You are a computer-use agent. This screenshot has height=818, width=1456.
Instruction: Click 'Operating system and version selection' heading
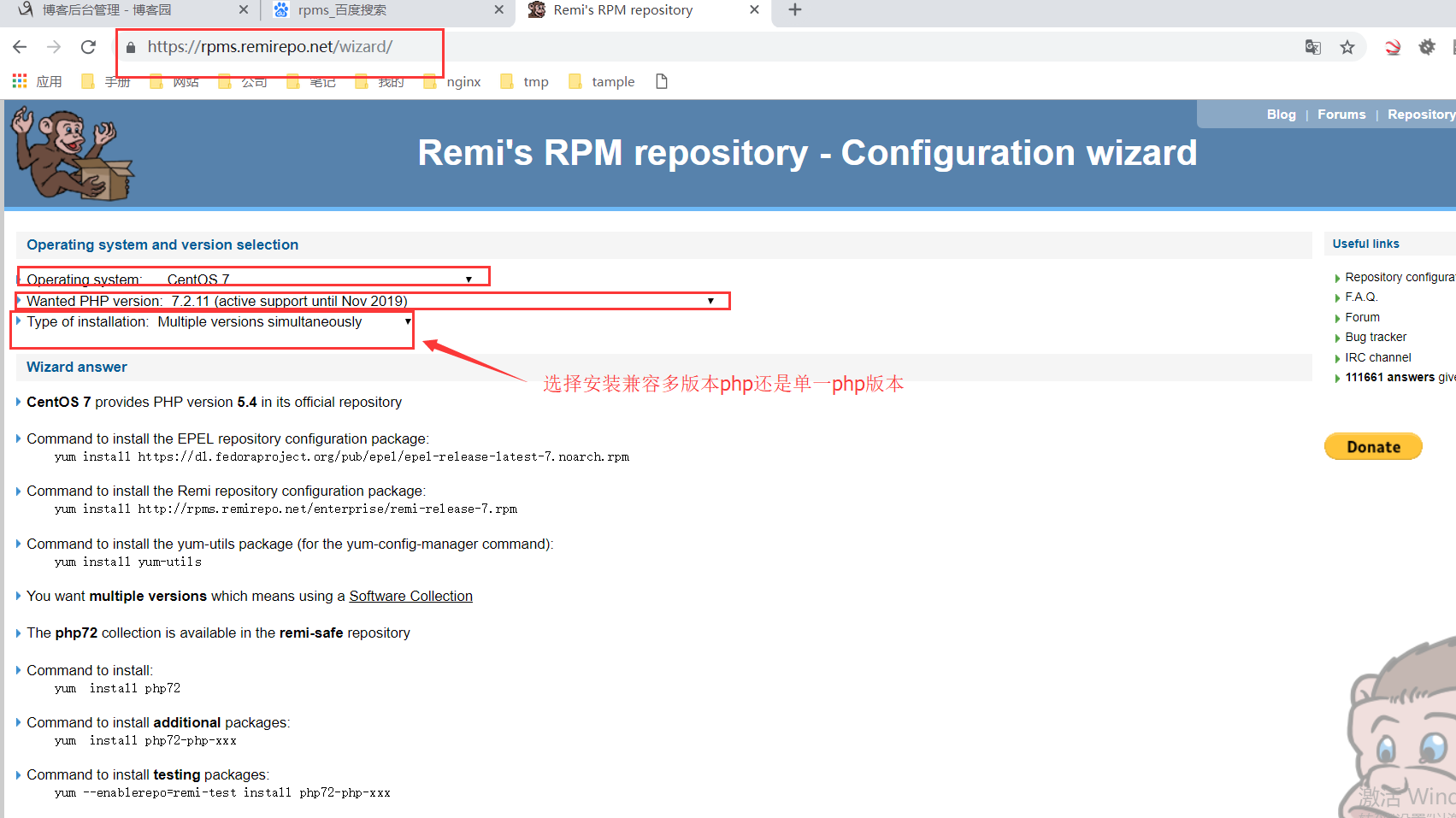(x=162, y=244)
